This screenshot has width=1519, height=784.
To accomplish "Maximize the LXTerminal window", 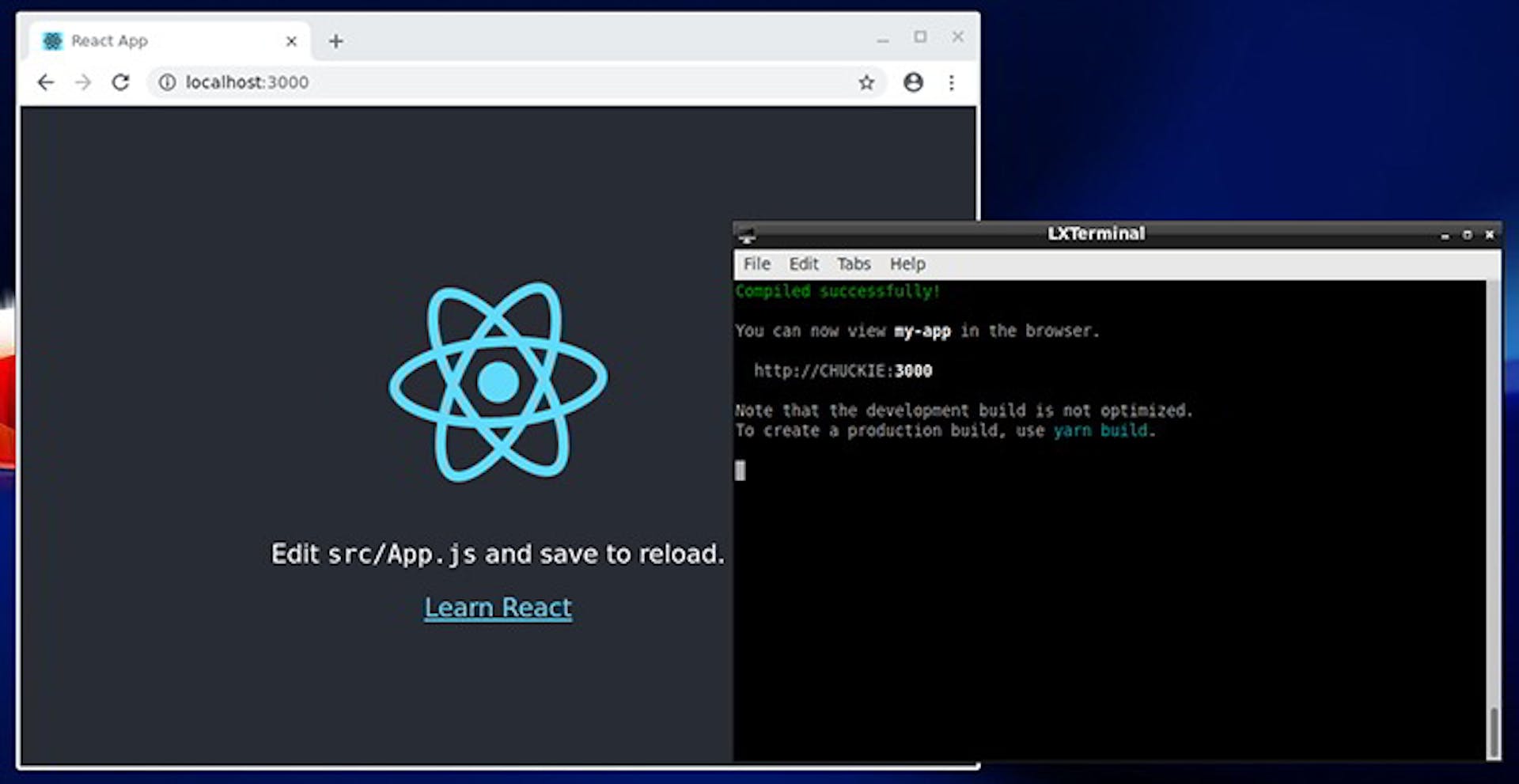I will pos(1468,235).
